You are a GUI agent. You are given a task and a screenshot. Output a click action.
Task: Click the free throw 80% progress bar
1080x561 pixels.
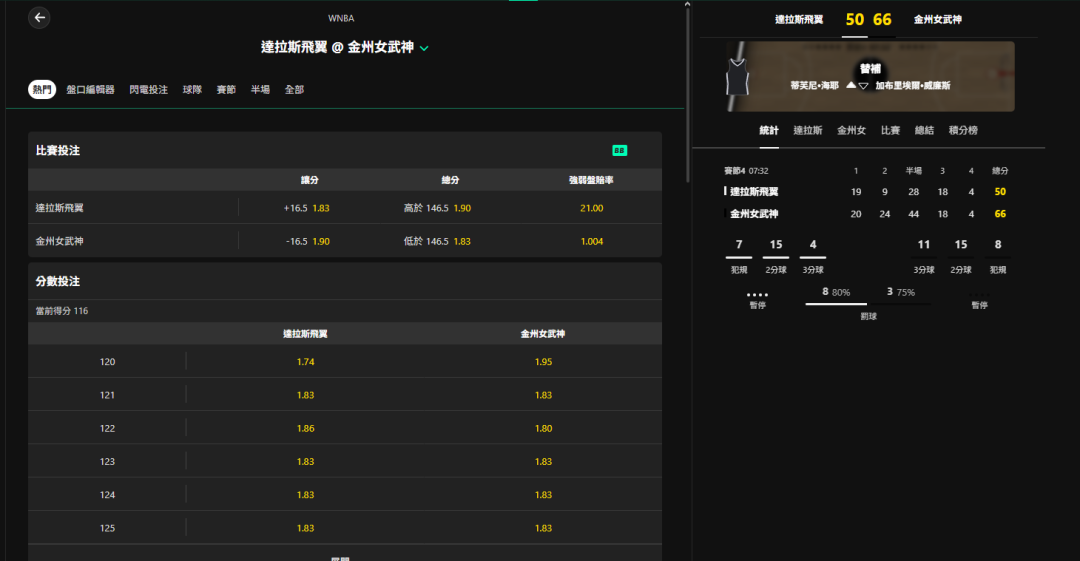point(835,303)
